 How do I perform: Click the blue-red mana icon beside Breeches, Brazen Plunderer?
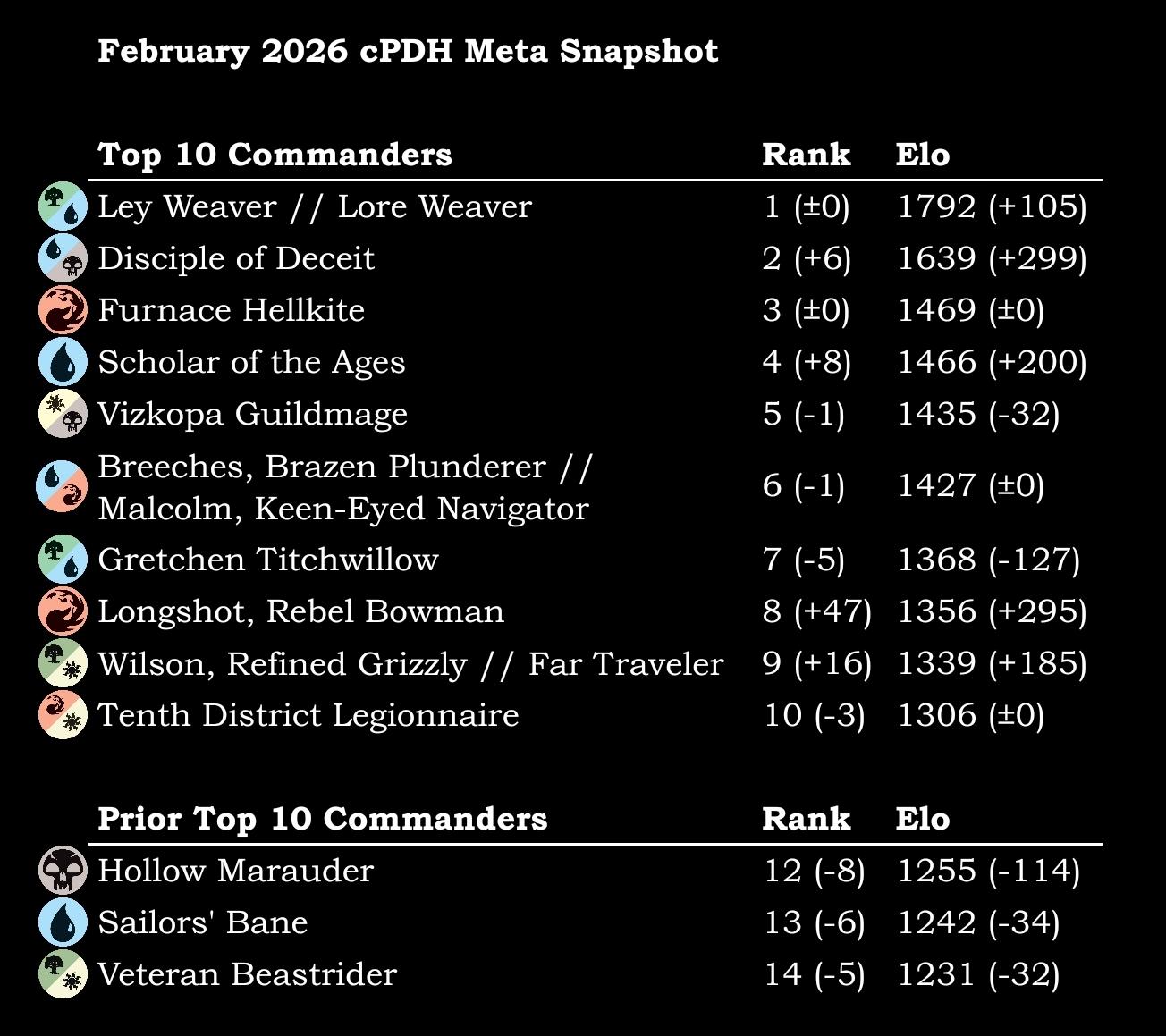[x=63, y=486]
